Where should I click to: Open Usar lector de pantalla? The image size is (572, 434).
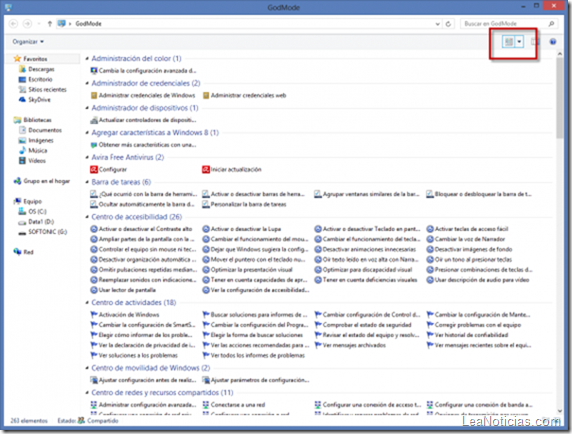point(123,290)
